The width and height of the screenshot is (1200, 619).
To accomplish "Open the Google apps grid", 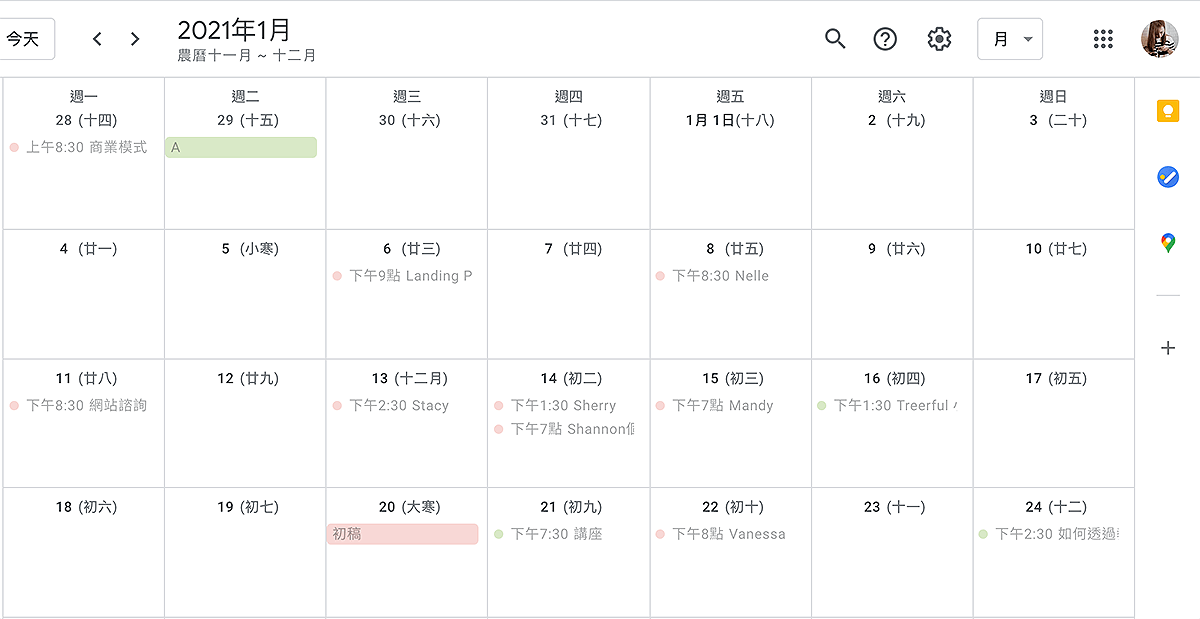I will click(1103, 39).
